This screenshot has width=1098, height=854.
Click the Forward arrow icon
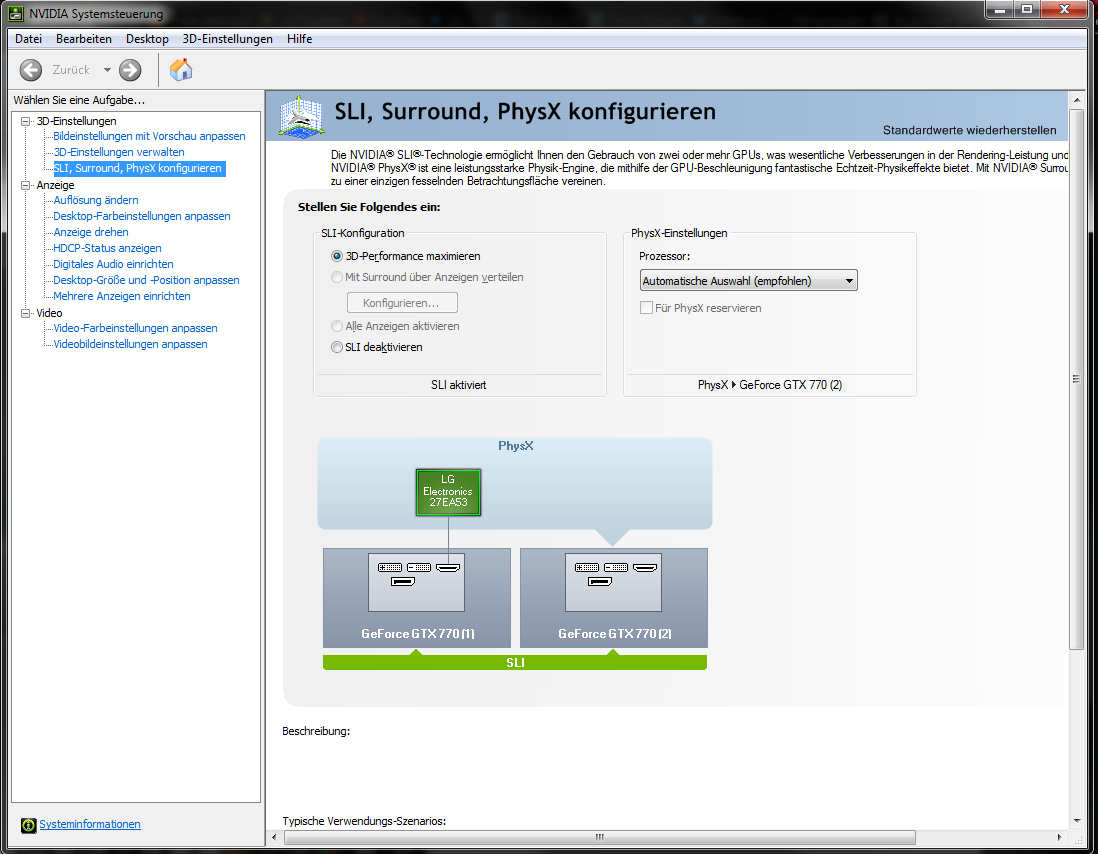coord(130,70)
